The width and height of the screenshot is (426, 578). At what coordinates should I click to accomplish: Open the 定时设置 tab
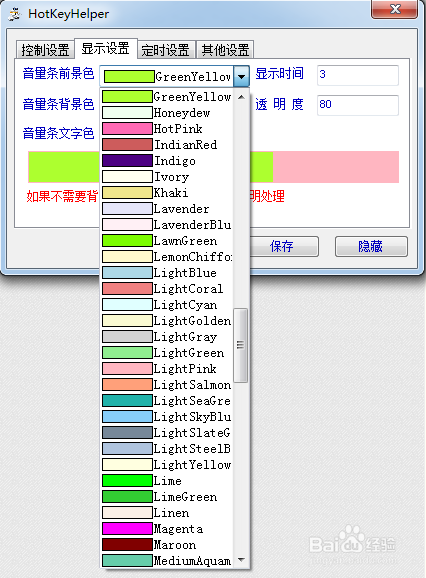click(166, 50)
